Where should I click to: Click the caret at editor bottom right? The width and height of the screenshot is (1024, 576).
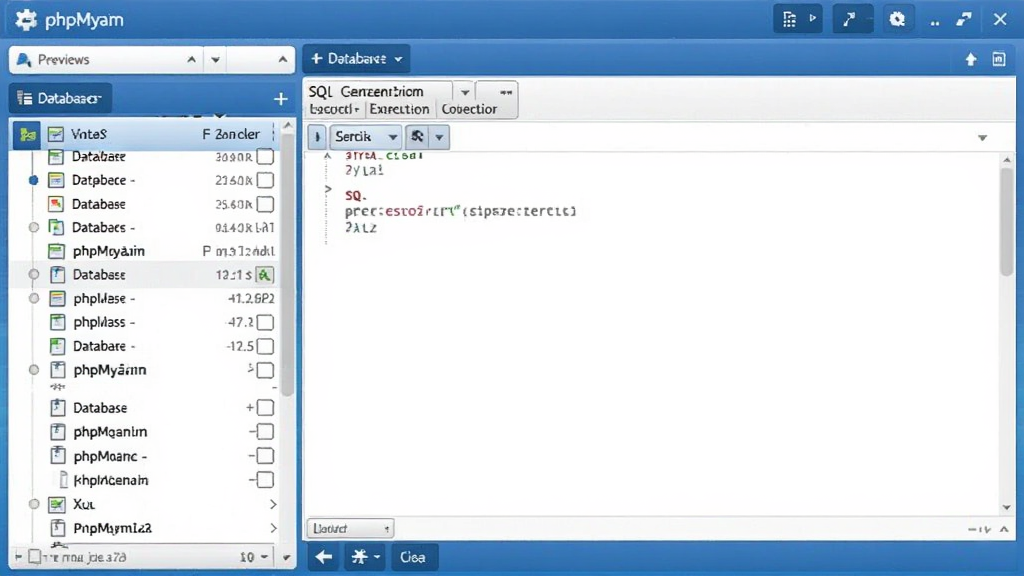coord(1004,529)
